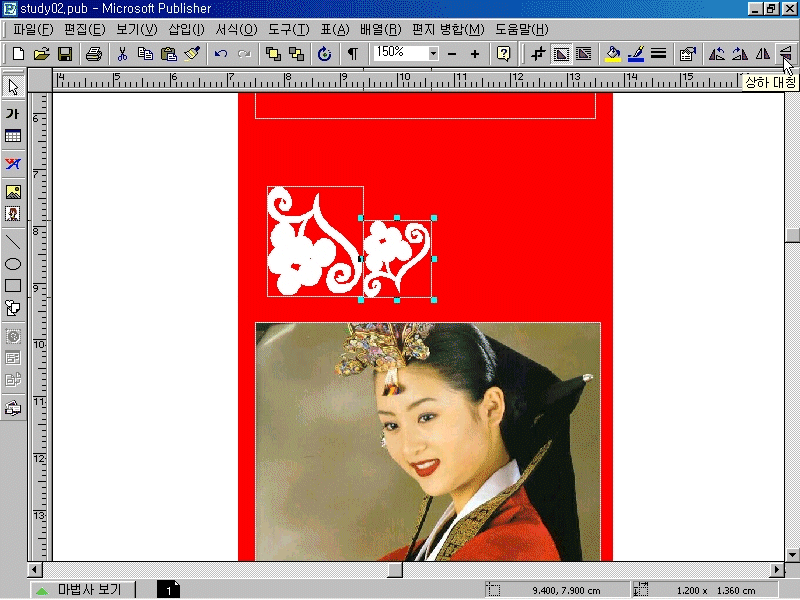Cut selection with the scissors icon
Viewport: 800px width, 600px height.
point(122,54)
